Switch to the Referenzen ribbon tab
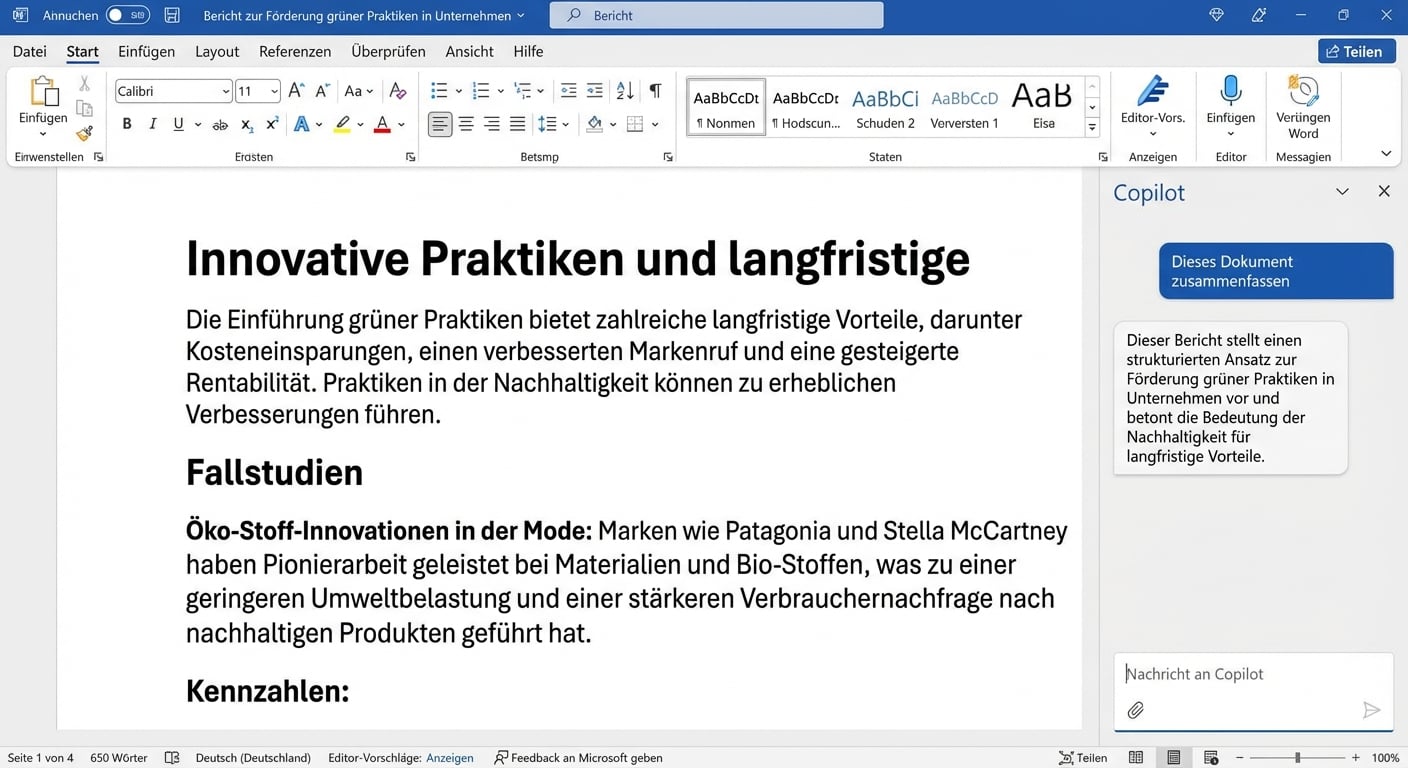The height and width of the screenshot is (768, 1408). coord(295,51)
